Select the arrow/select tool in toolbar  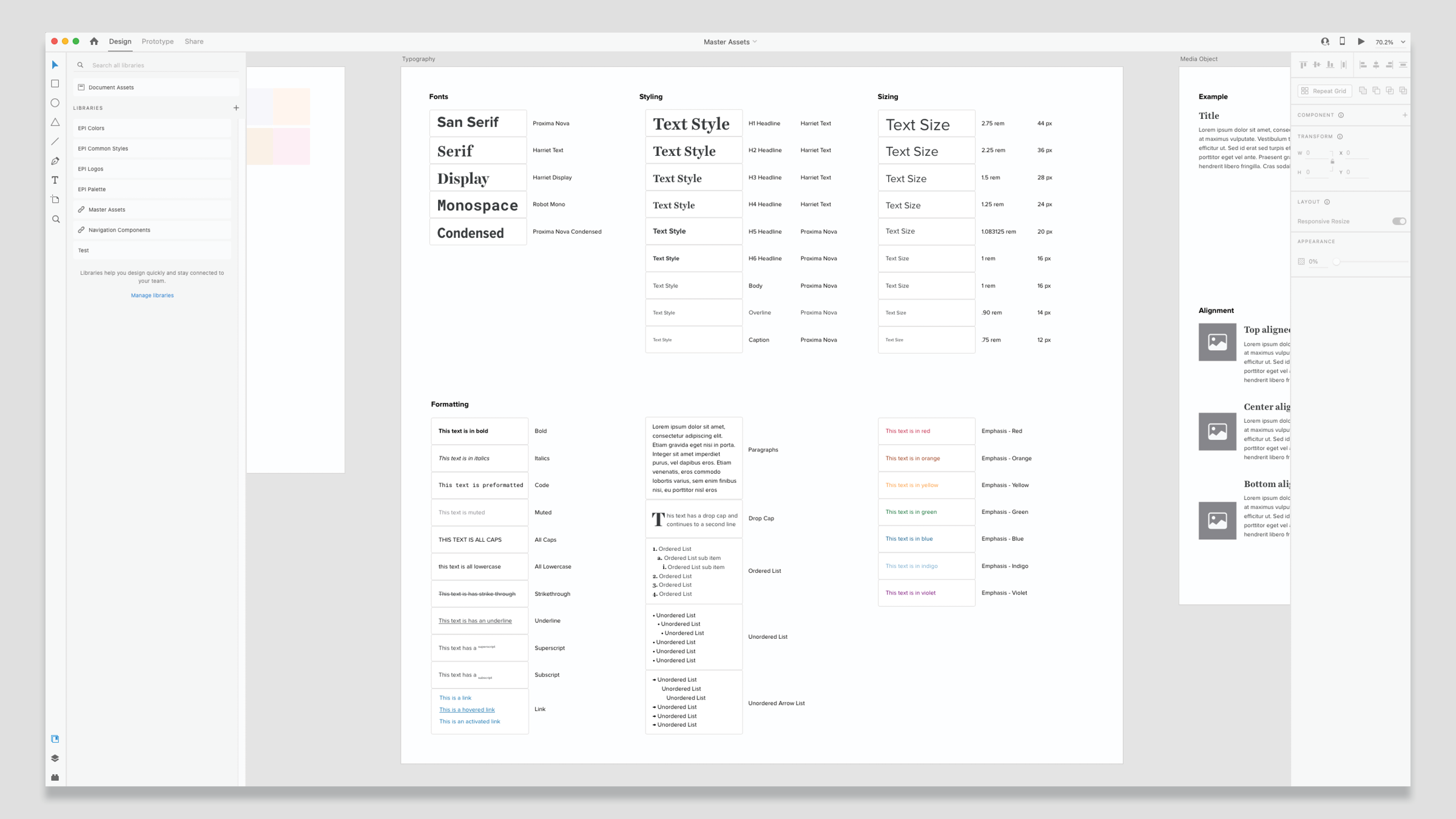(x=55, y=65)
